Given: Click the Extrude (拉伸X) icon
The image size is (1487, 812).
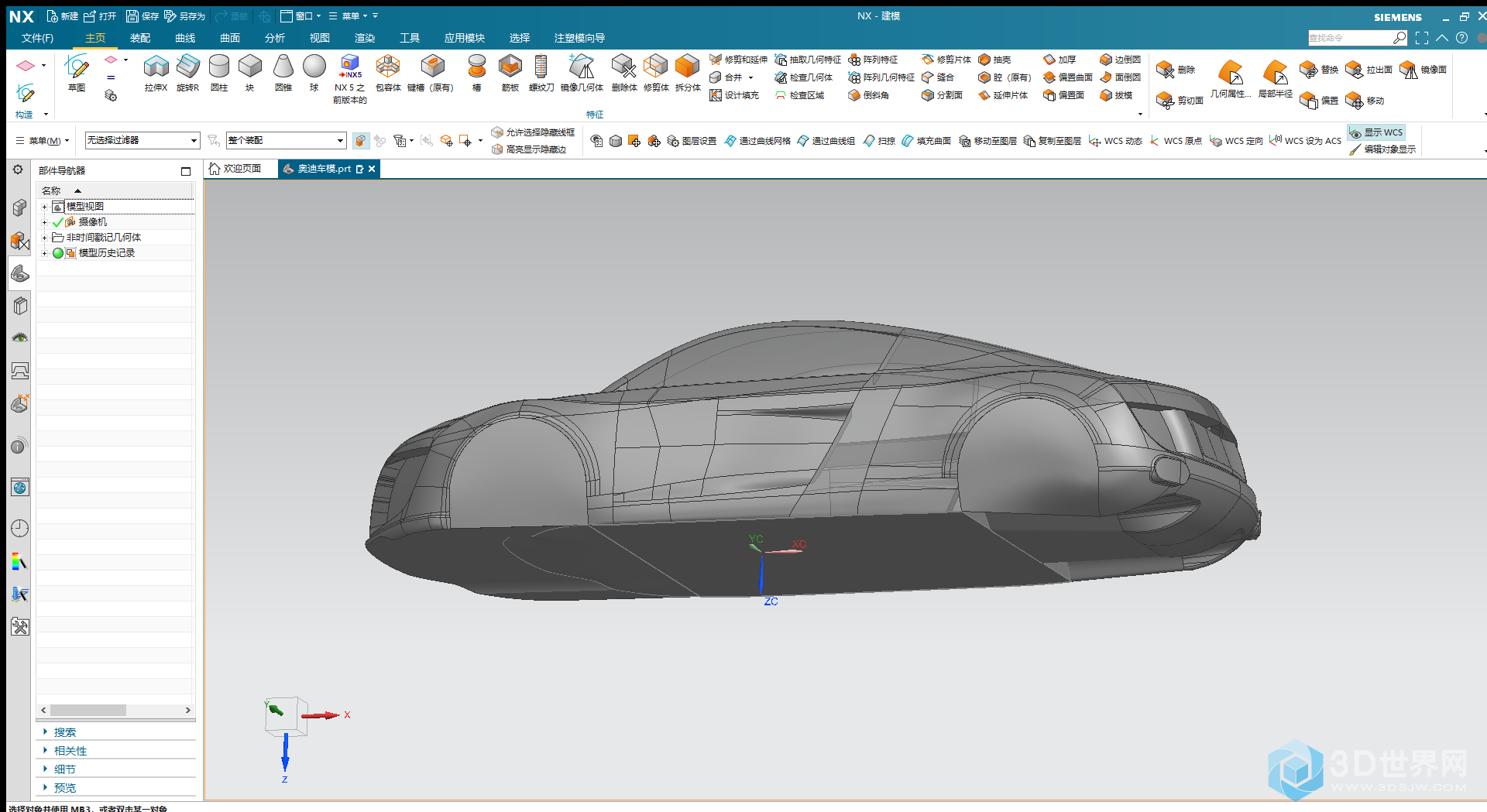Looking at the screenshot, I should pyautogui.click(x=156, y=72).
